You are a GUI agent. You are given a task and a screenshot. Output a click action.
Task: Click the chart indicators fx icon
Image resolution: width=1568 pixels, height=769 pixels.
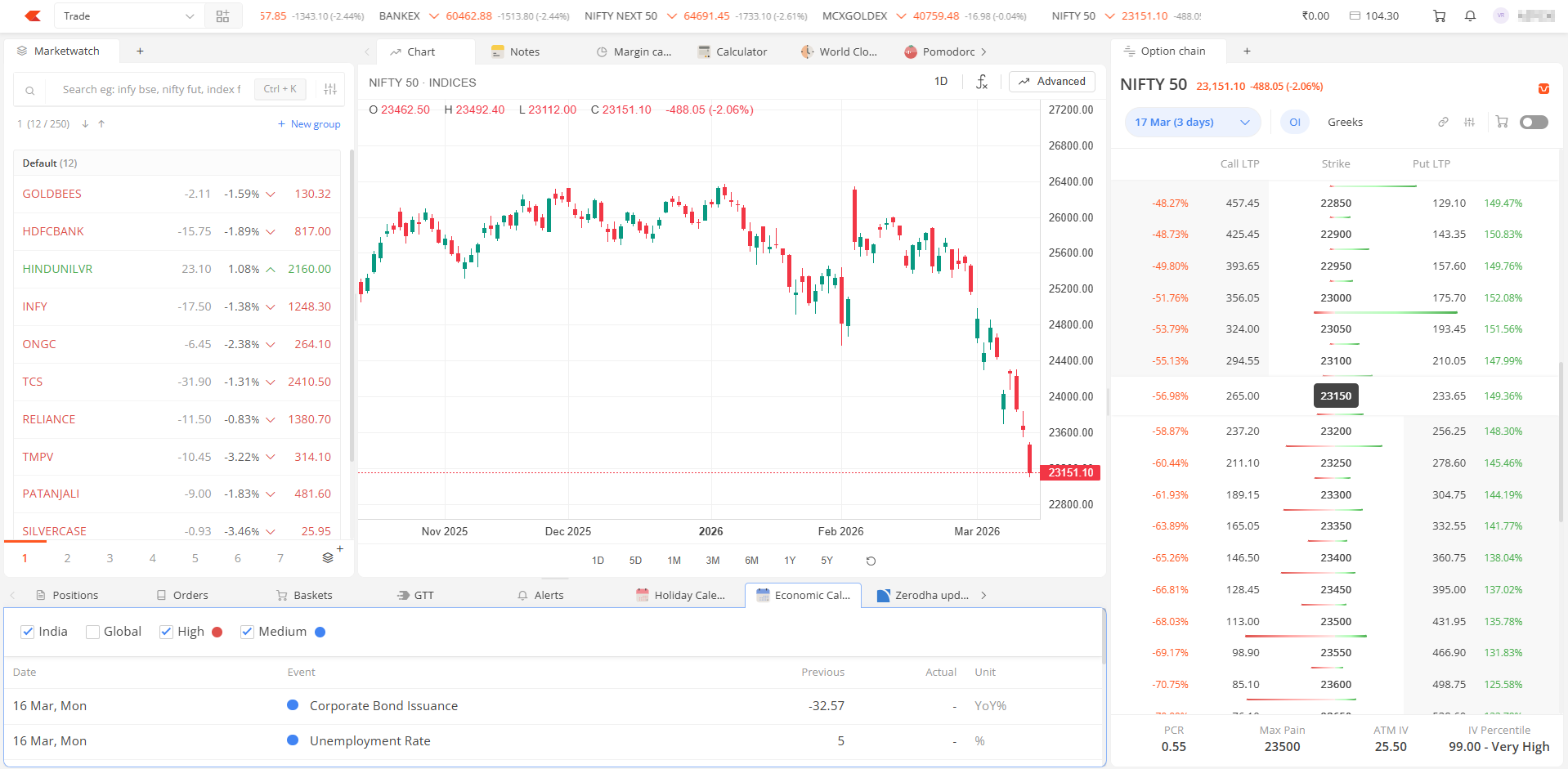(982, 82)
